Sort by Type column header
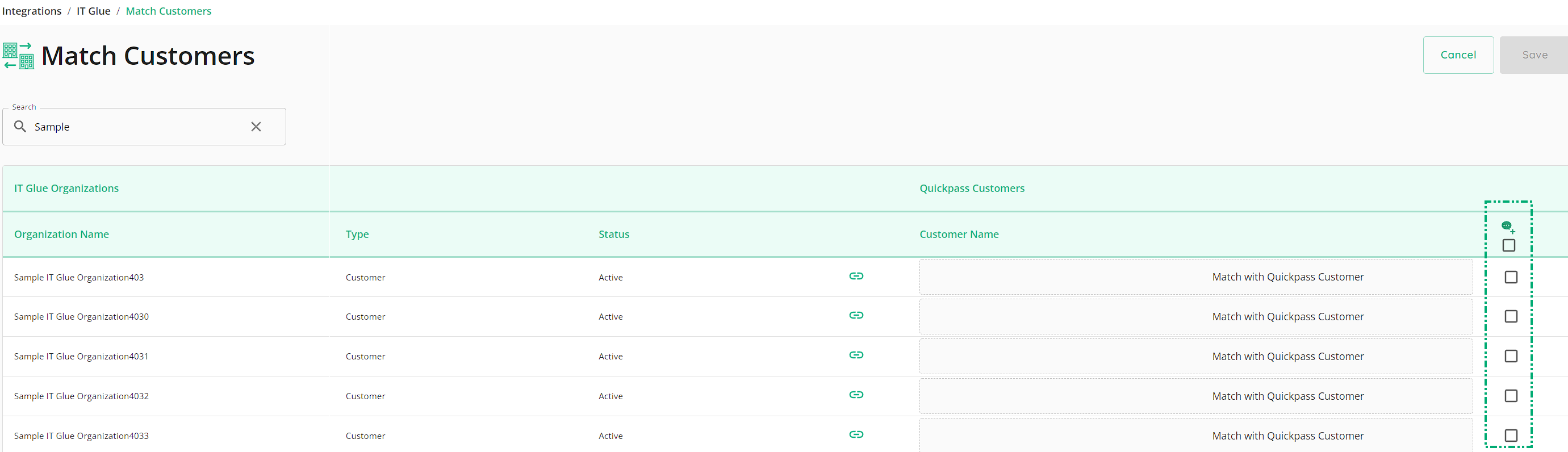1568x452 pixels. coord(357,234)
